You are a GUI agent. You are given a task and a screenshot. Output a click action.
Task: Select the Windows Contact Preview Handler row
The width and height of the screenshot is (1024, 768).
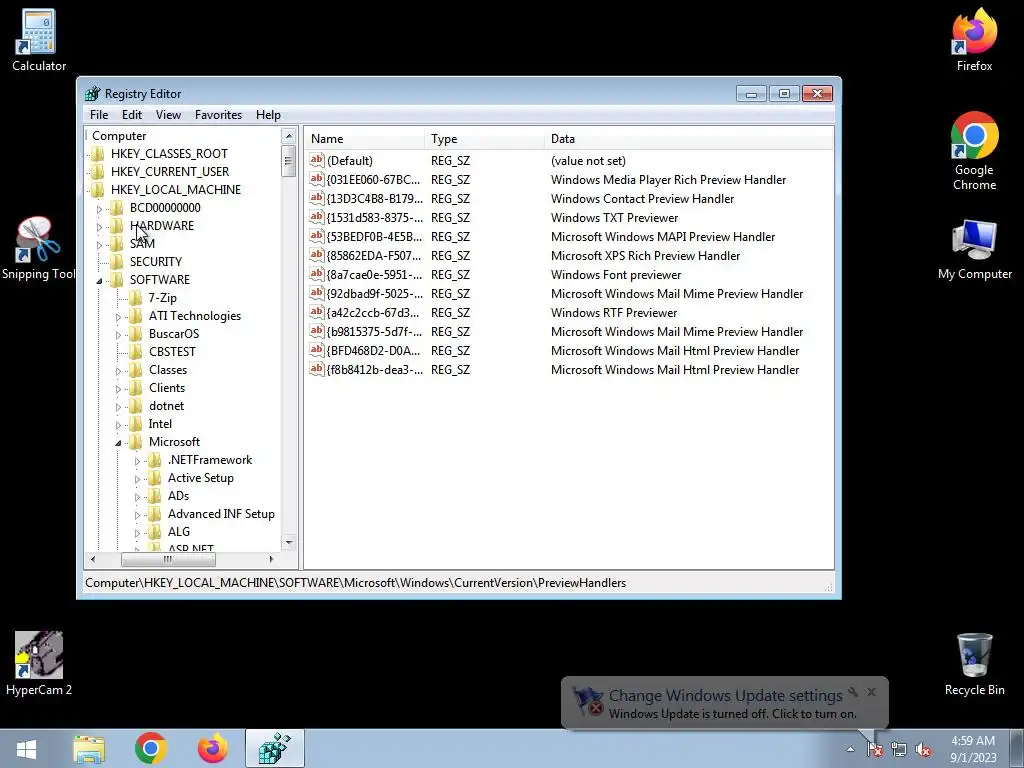(x=568, y=199)
